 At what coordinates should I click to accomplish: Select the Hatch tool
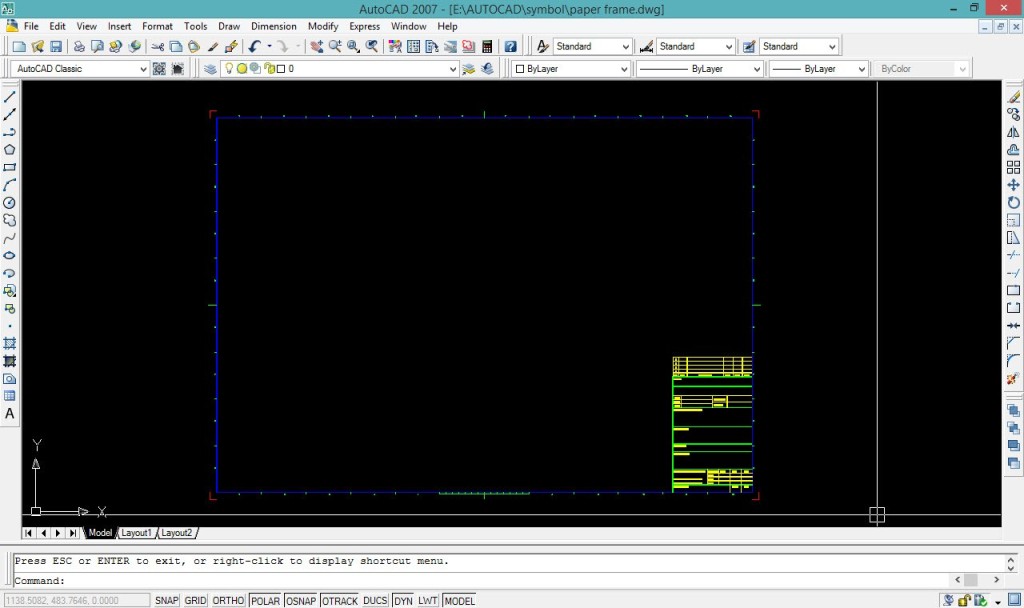coord(11,345)
